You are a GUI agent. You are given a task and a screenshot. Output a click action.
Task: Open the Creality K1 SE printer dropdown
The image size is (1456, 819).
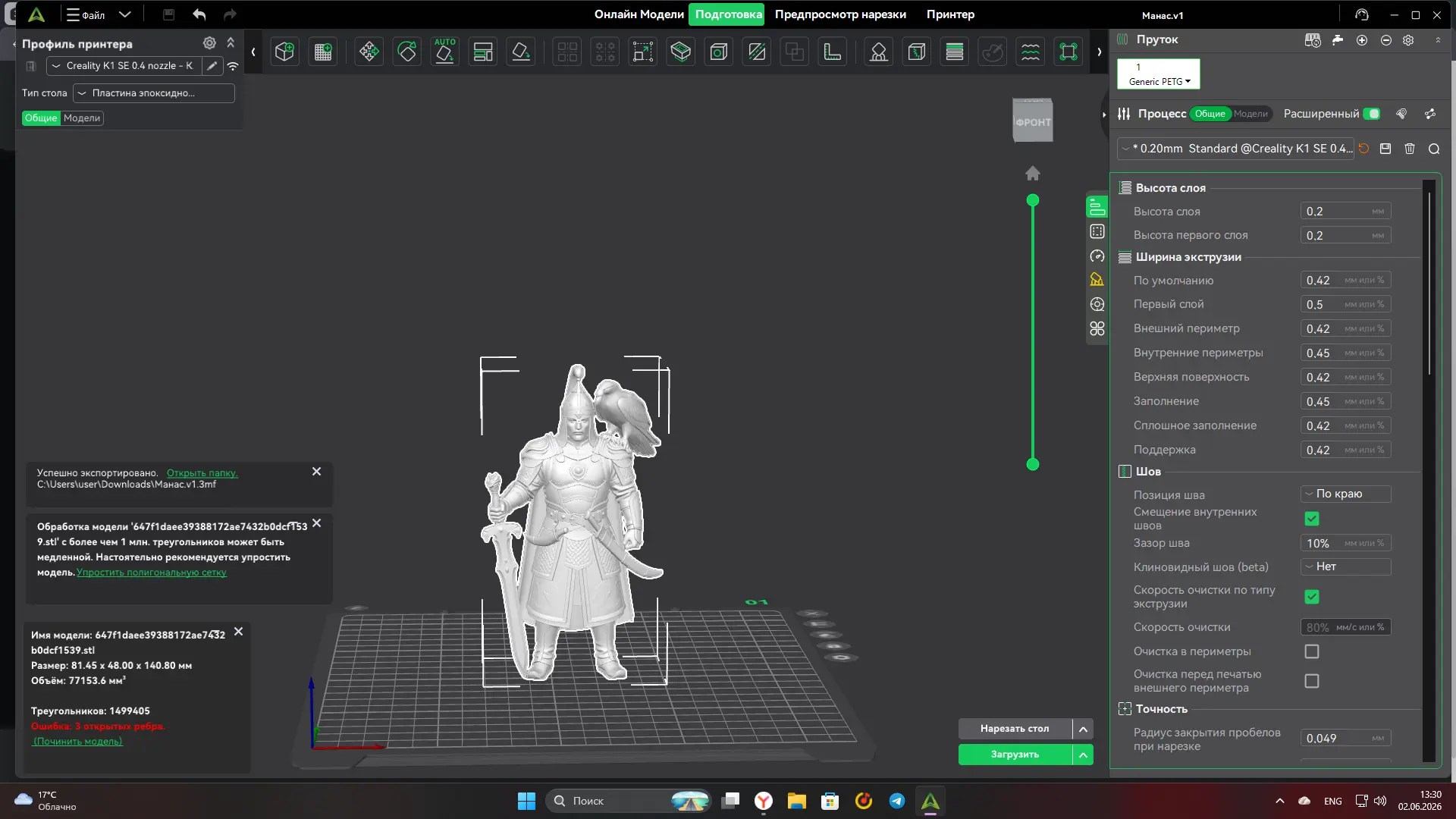[124, 66]
